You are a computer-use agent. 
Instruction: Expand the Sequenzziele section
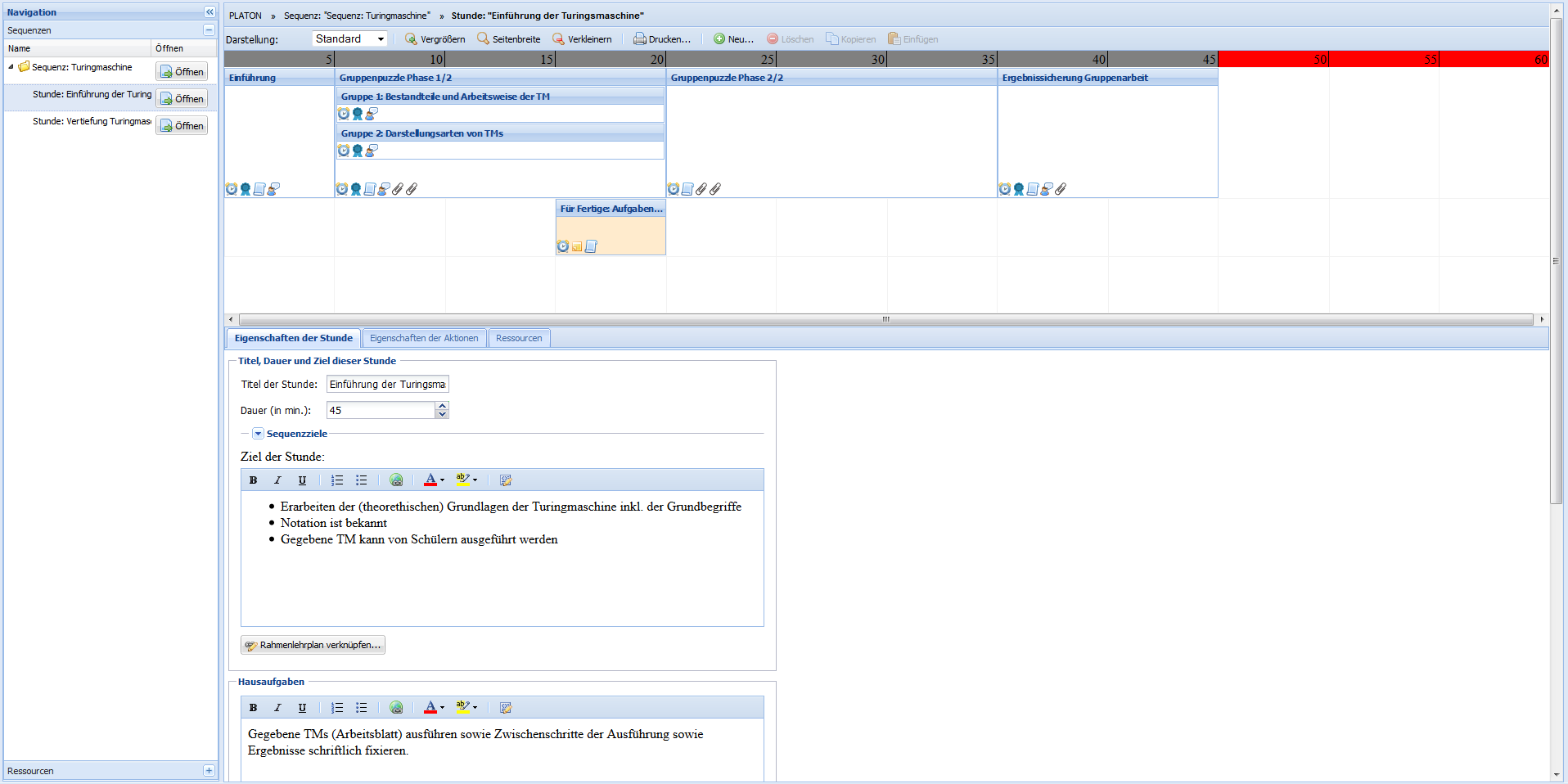258,434
